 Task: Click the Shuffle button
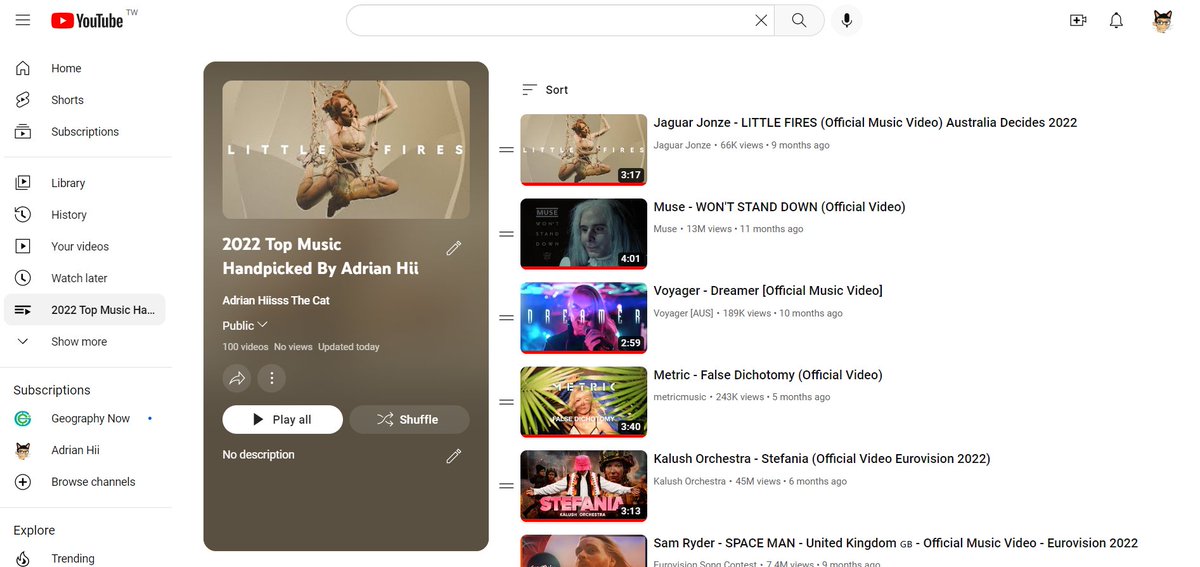409,420
